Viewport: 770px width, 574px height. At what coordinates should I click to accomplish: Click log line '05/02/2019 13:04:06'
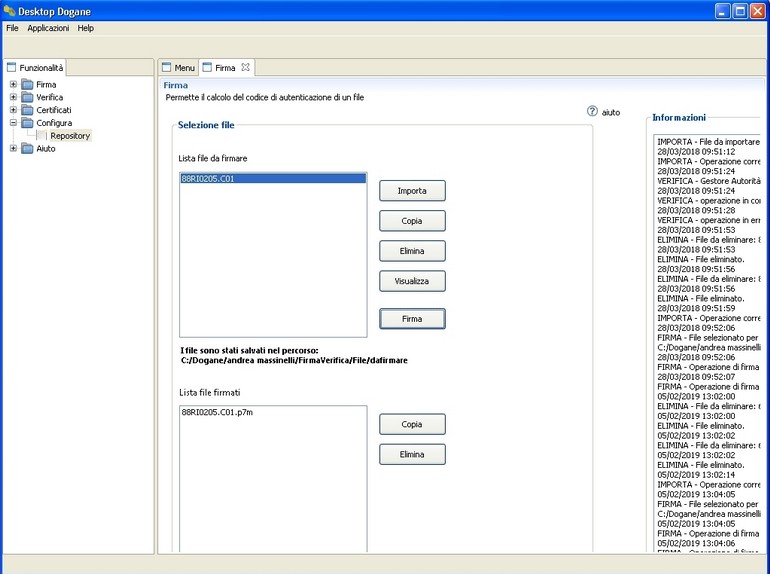(x=696, y=543)
